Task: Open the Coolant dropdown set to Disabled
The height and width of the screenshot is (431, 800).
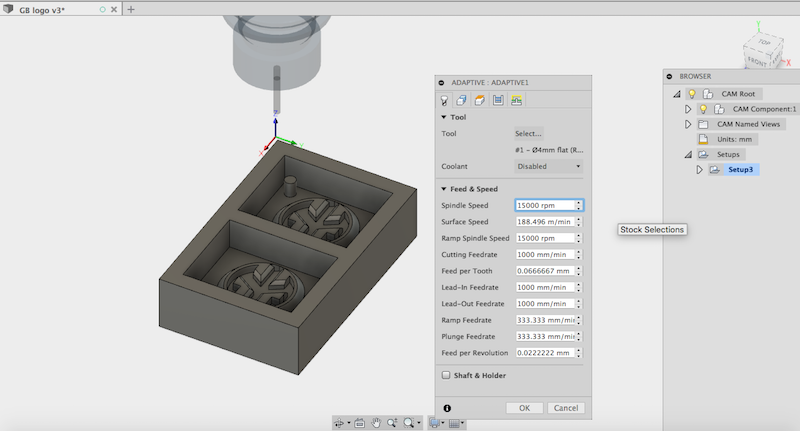Action: pyautogui.click(x=548, y=166)
